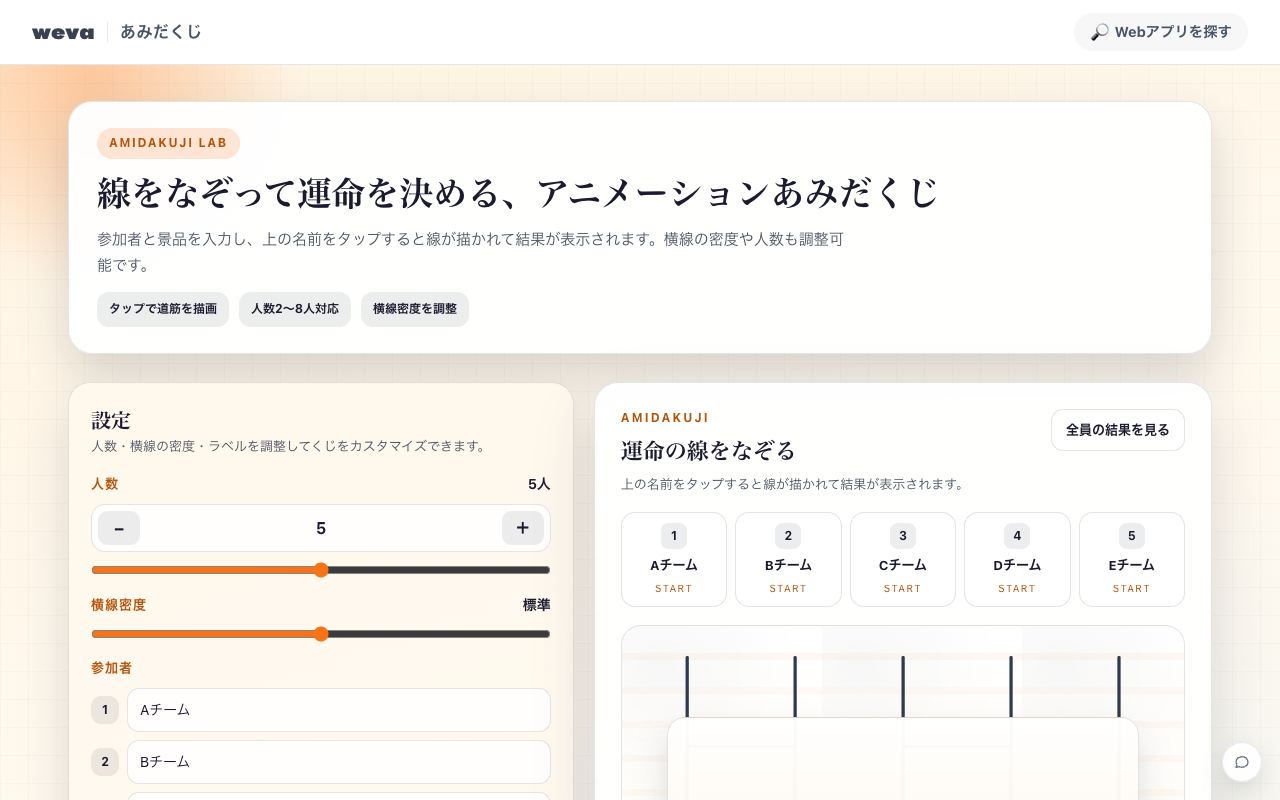
Task: Click the 横線密度を調整 tag
Action: (x=415, y=309)
